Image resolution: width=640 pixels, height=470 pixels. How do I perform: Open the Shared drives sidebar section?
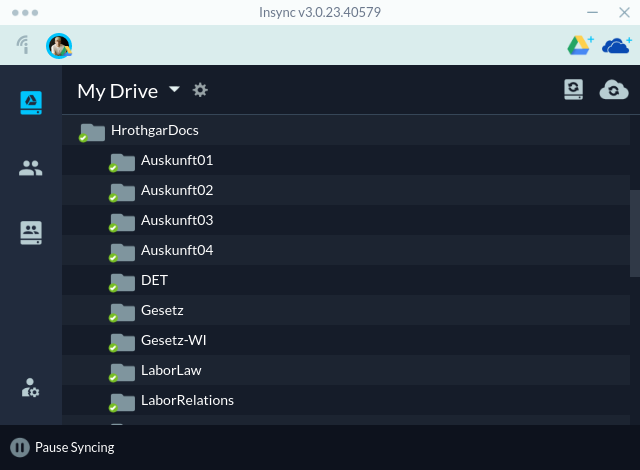click(x=31, y=233)
